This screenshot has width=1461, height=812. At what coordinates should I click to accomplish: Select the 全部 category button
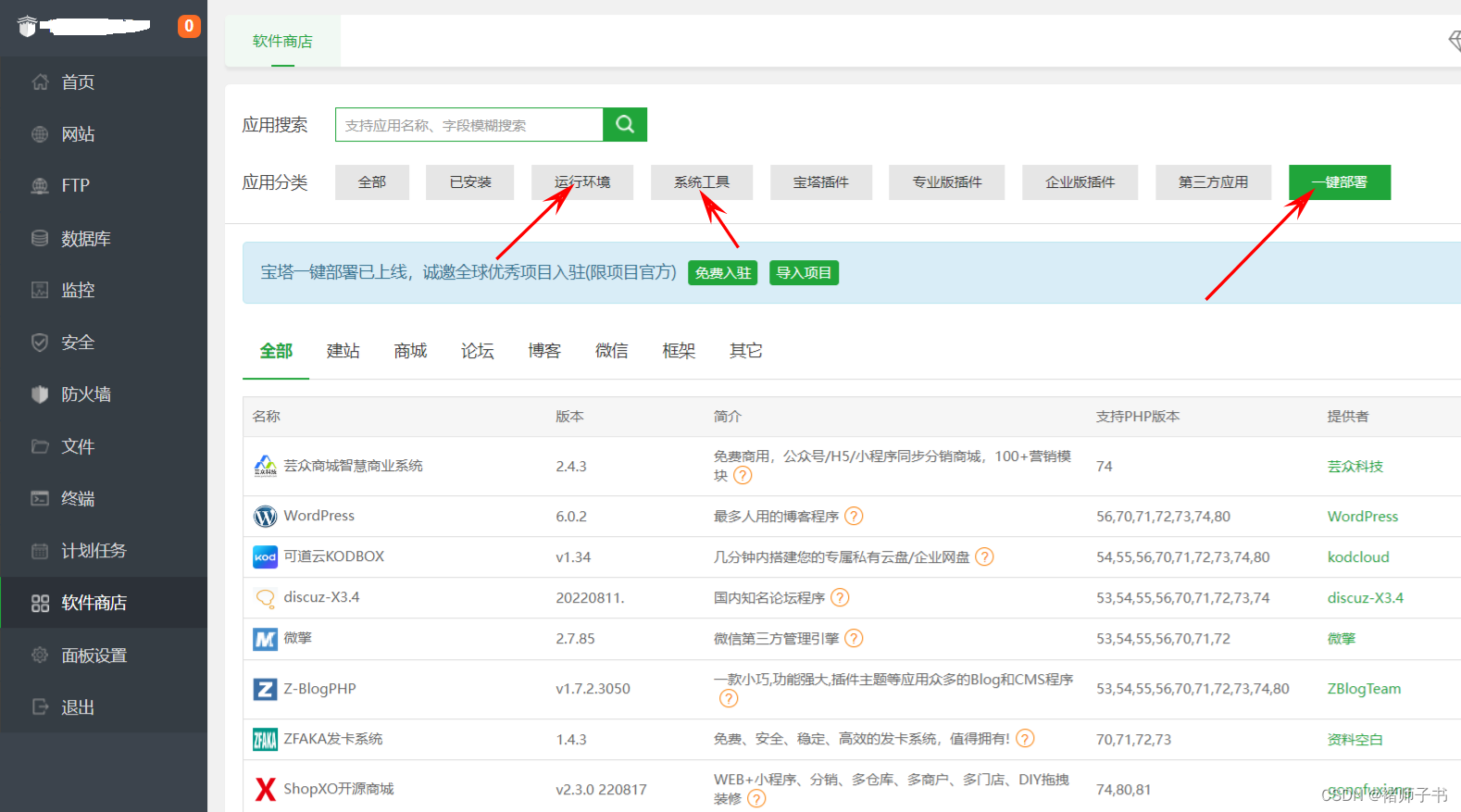(372, 182)
